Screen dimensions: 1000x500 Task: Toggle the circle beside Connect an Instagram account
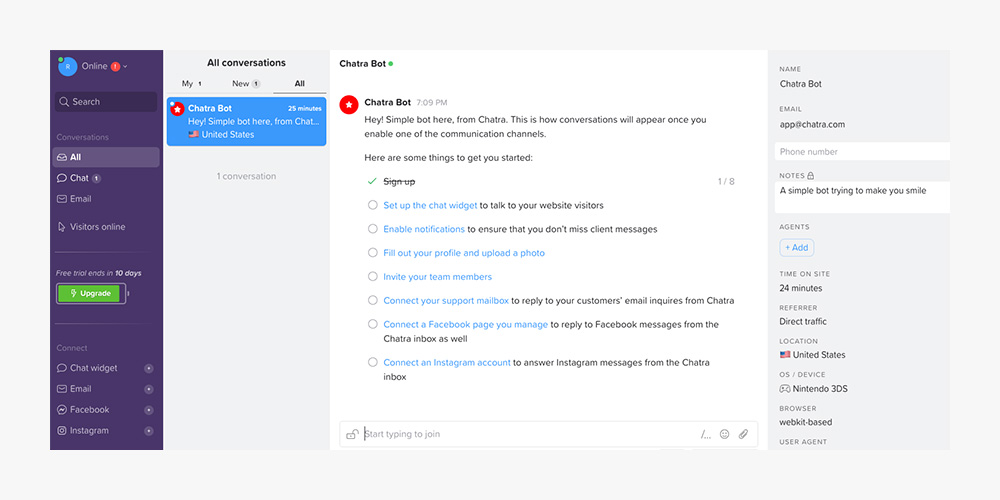click(372, 362)
